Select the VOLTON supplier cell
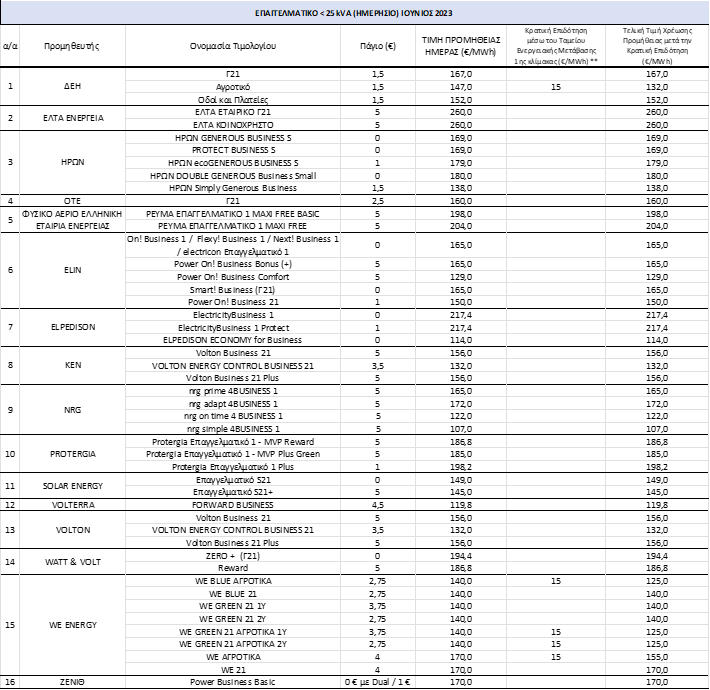Image resolution: width=710 pixels, height=690 pixels. [73, 530]
